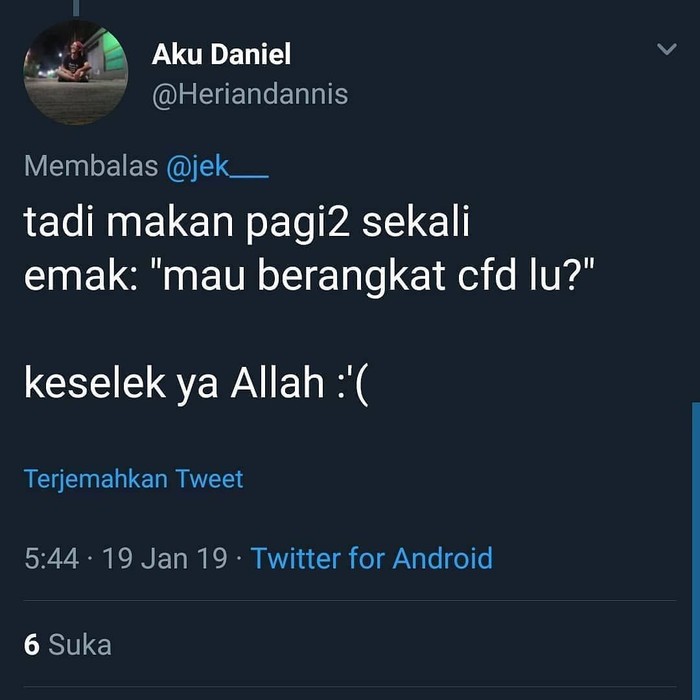Image resolution: width=700 pixels, height=700 pixels.
Task: Click the blue scrollbar on the right edge
Action: [696, 551]
